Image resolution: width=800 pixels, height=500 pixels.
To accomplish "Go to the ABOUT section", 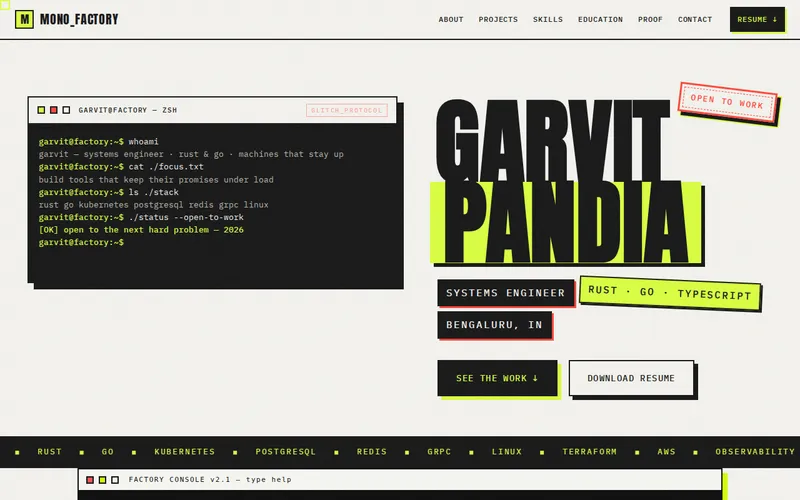I will 451,19.
